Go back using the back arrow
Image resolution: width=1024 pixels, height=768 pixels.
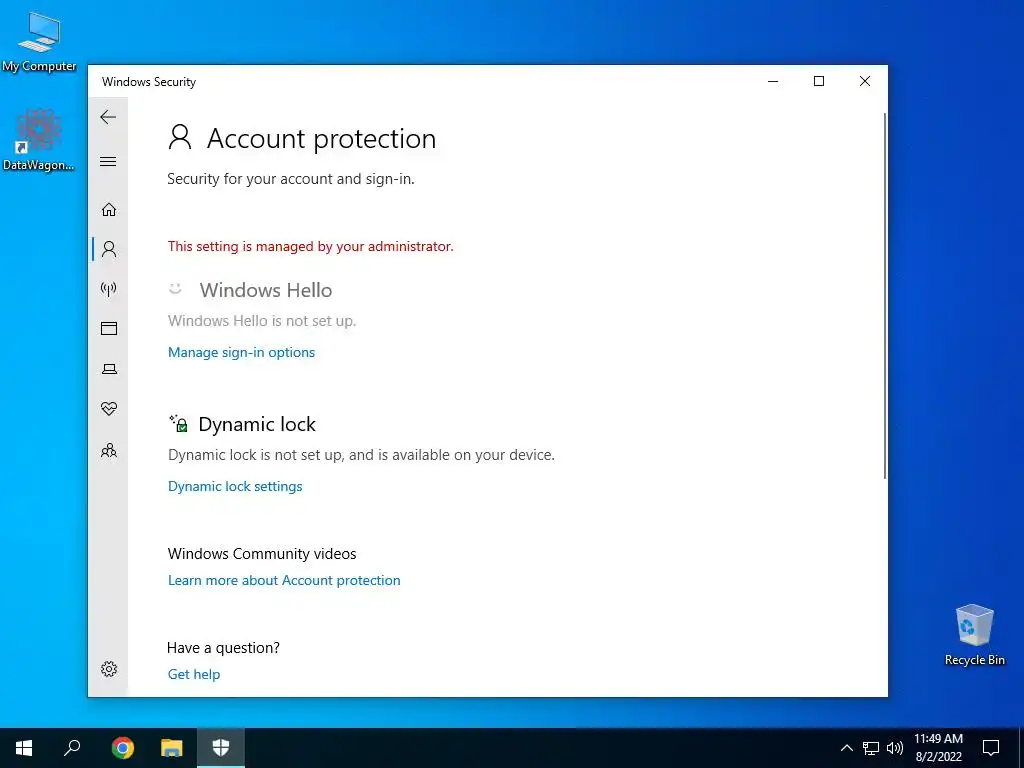[108, 117]
